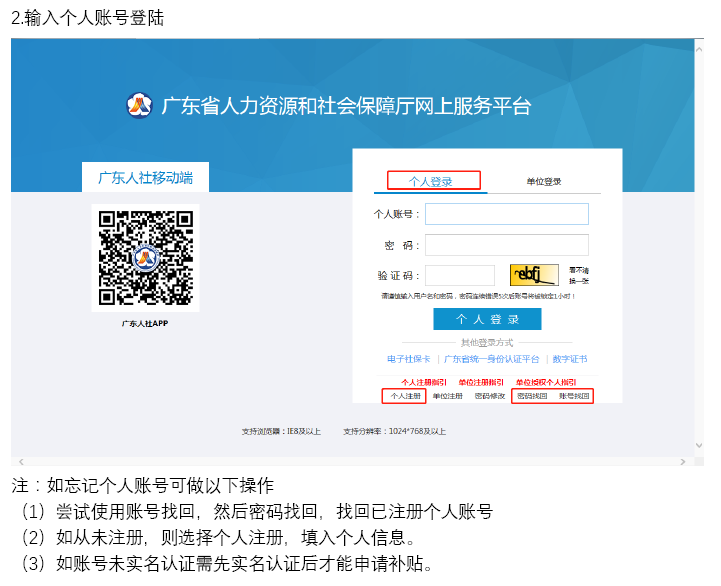The height and width of the screenshot is (586, 721).
Task: Click the text 支持浏览器：IE8及以上
Action: pyautogui.click(x=281, y=431)
